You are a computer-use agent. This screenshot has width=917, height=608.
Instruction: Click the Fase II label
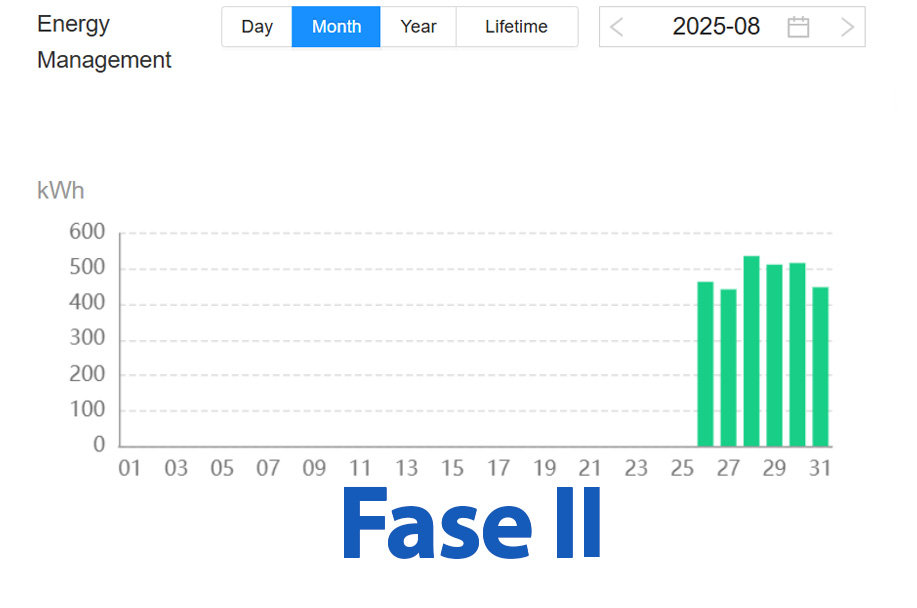(470, 524)
